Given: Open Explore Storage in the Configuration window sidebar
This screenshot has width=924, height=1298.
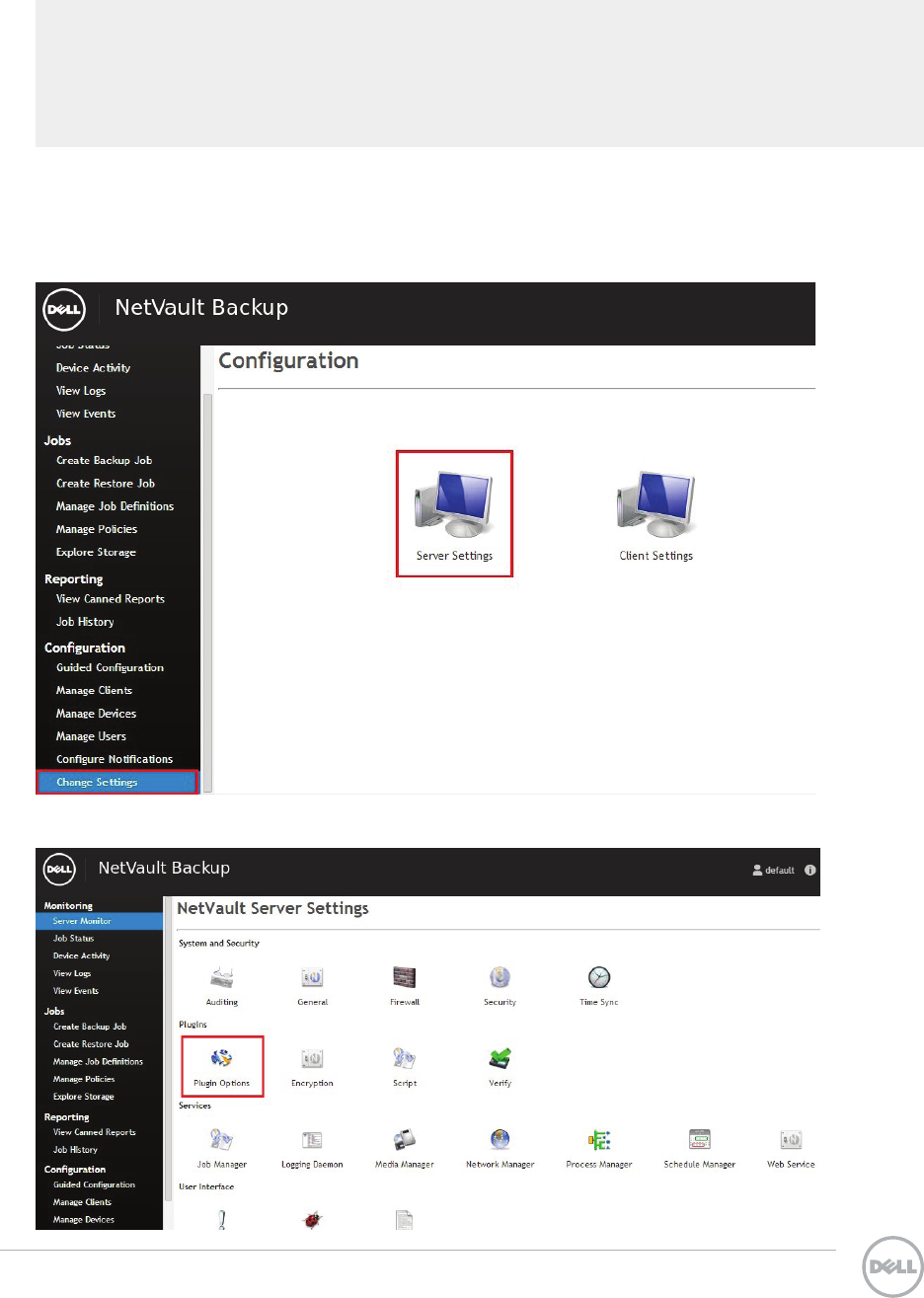Looking at the screenshot, I should coord(96,553).
